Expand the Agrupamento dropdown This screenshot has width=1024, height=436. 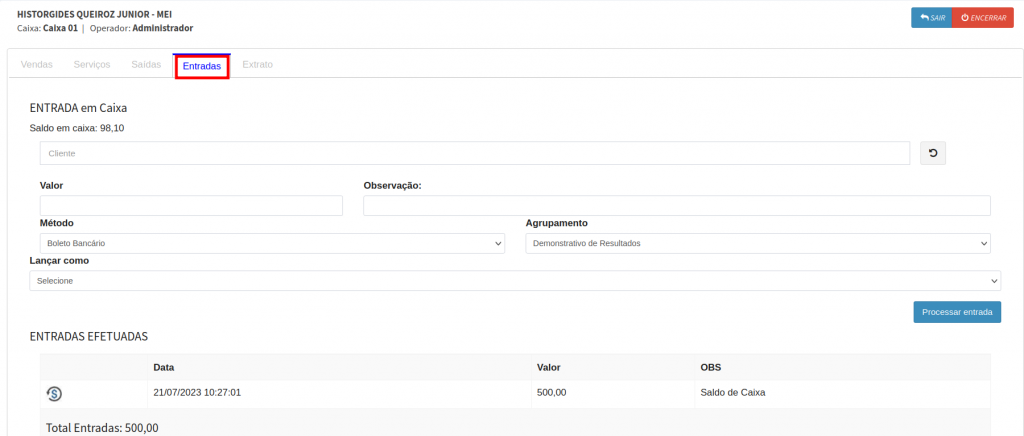pos(757,244)
